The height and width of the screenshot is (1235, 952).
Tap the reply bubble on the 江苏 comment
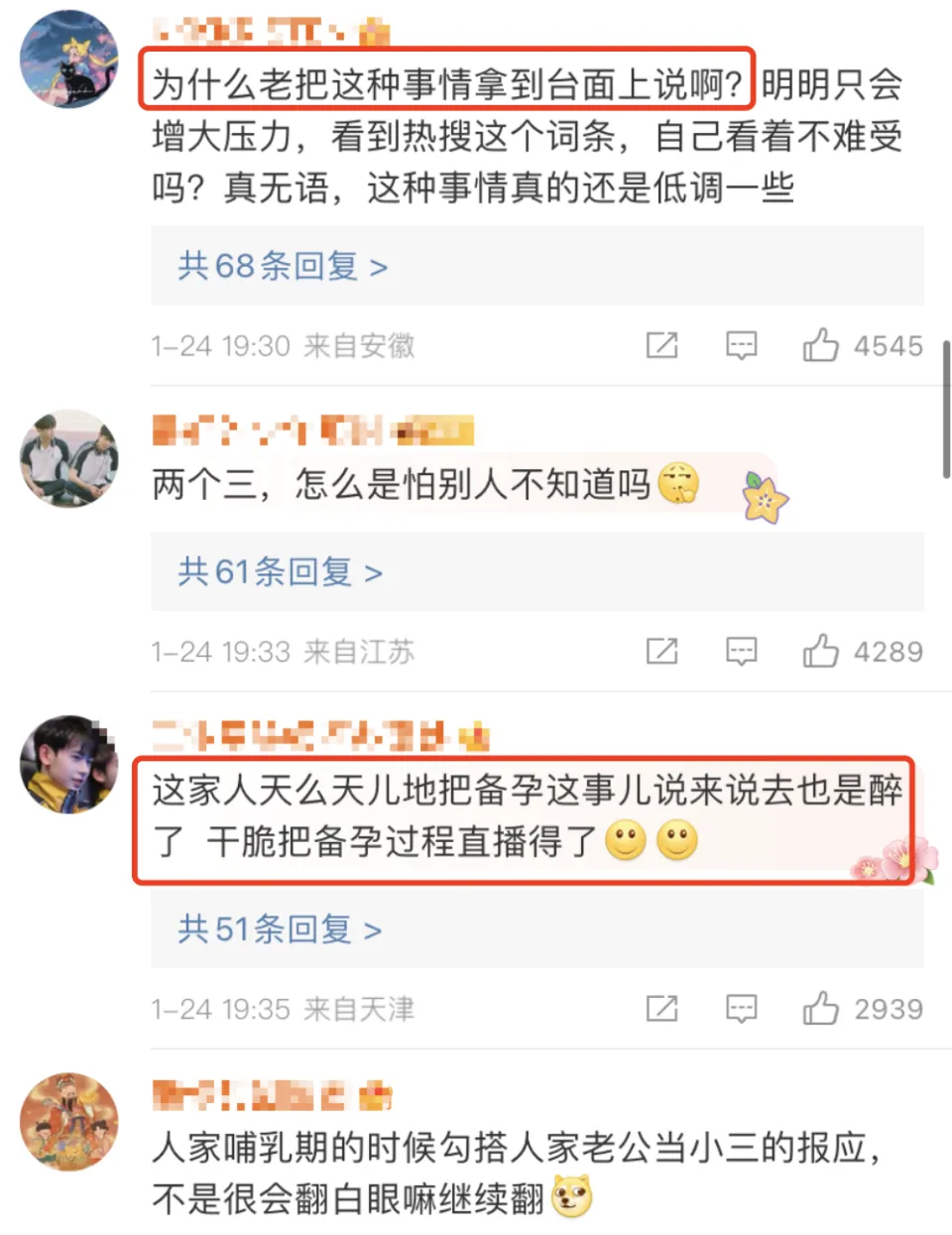(741, 652)
